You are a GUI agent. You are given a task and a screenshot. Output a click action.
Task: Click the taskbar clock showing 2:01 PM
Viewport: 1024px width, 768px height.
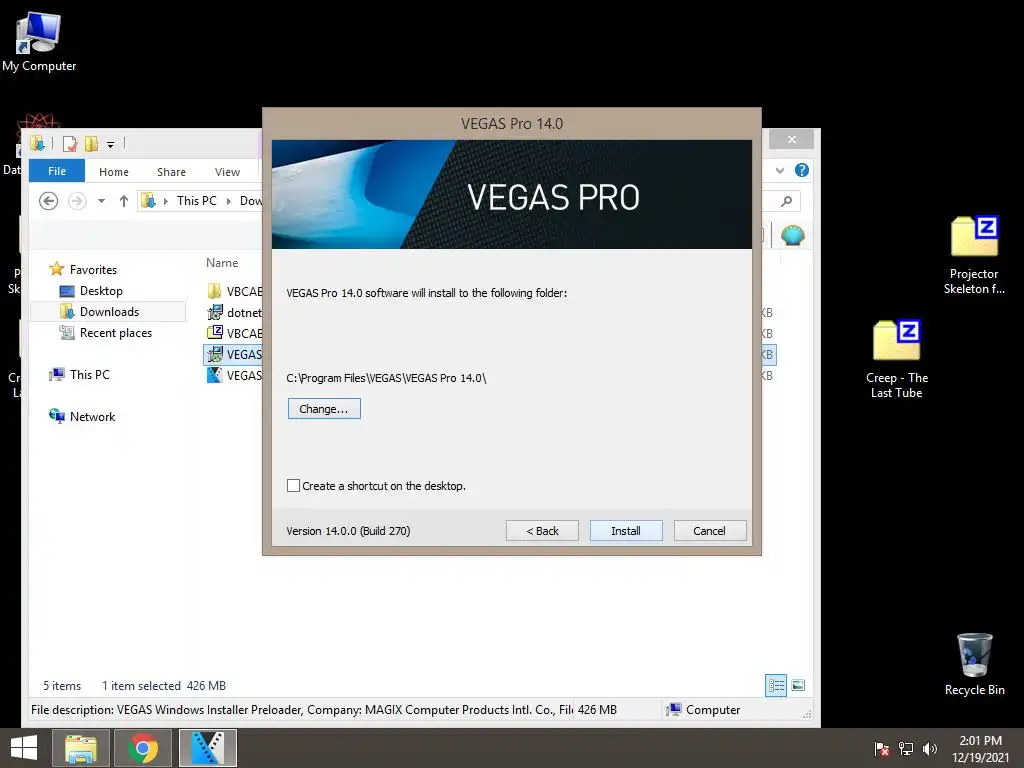tap(980, 748)
